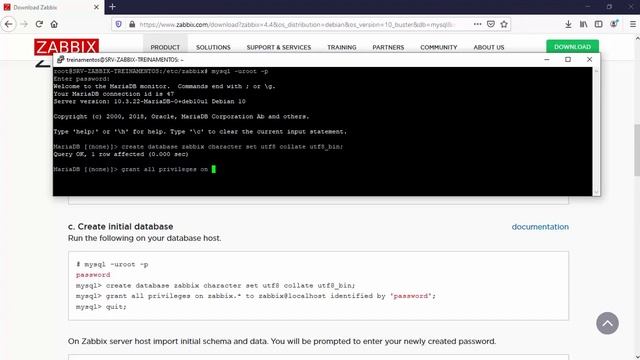
Task: Click 'create database zabbix' line in page code box
Action: pyautogui.click(x=216, y=286)
